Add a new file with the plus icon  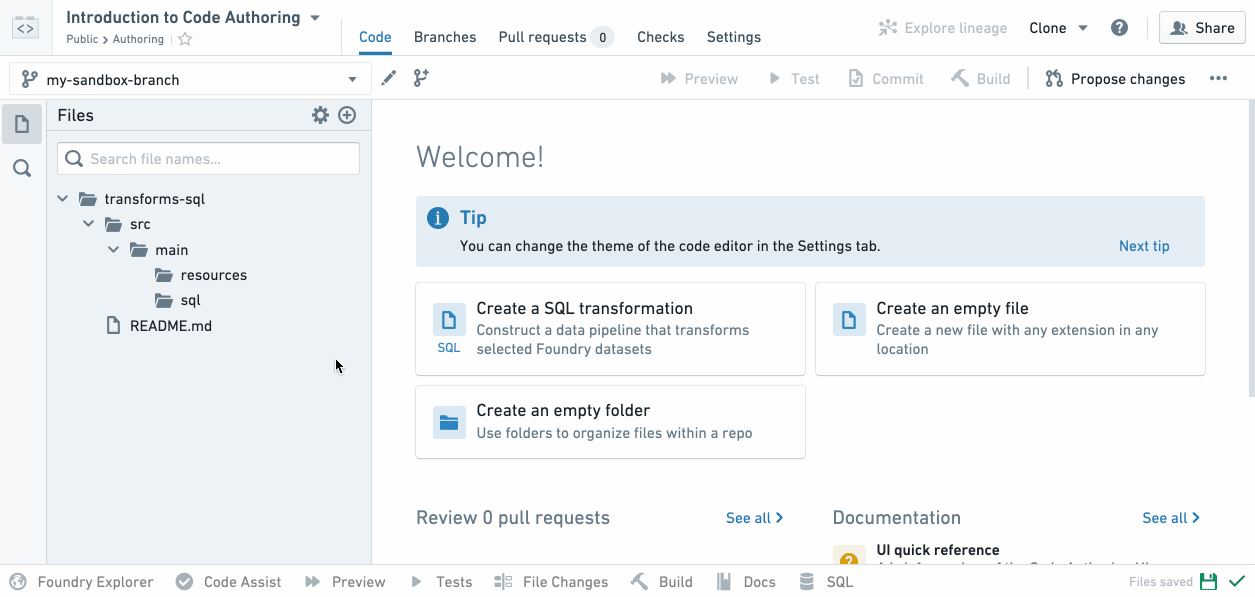tap(347, 115)
